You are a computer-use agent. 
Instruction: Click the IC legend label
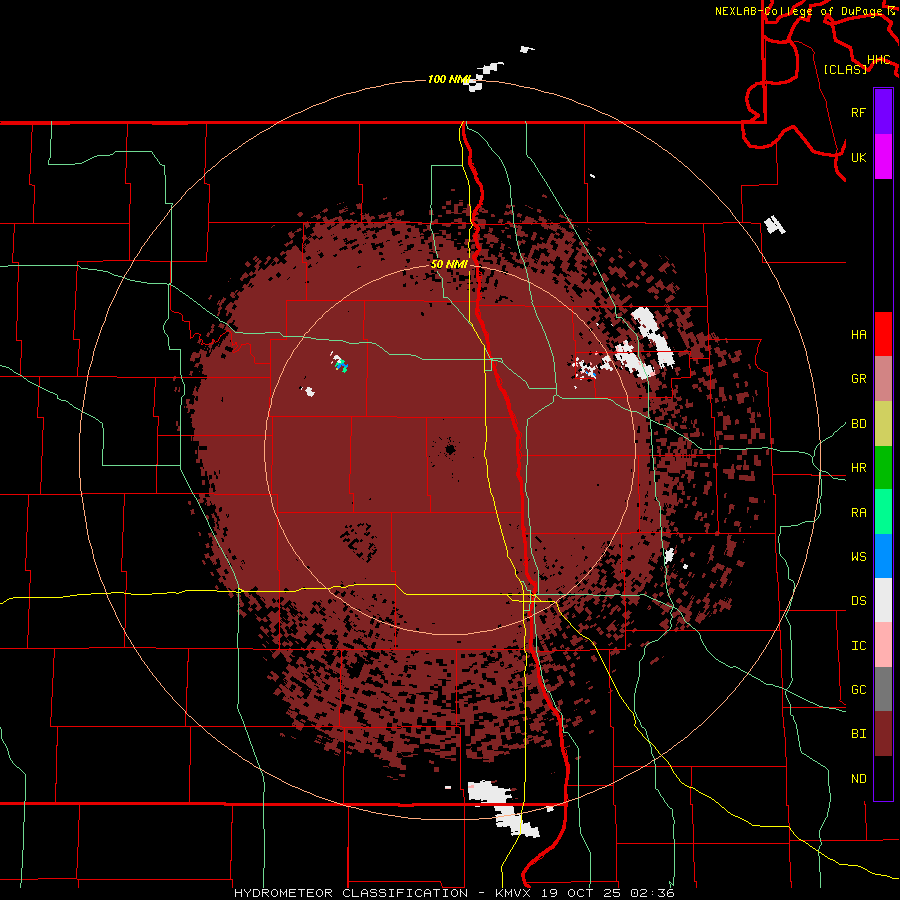click(x=858, y=646)
